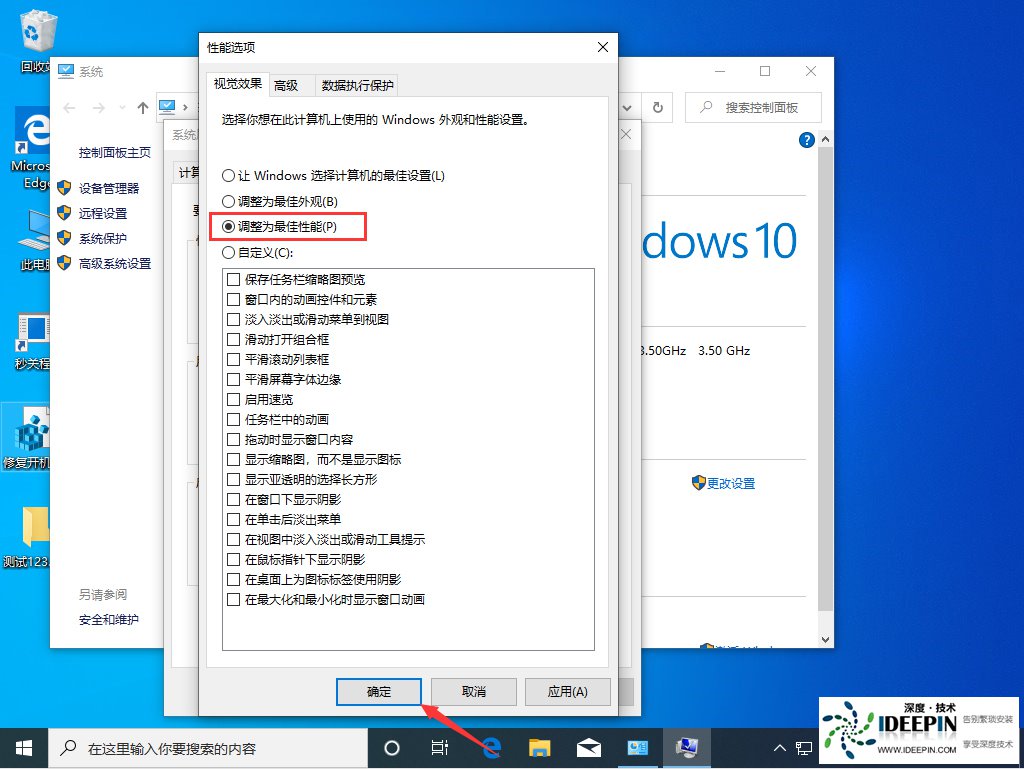Select the 自定义 radio button
This screenshot has width=1024, height=769.
228,253
